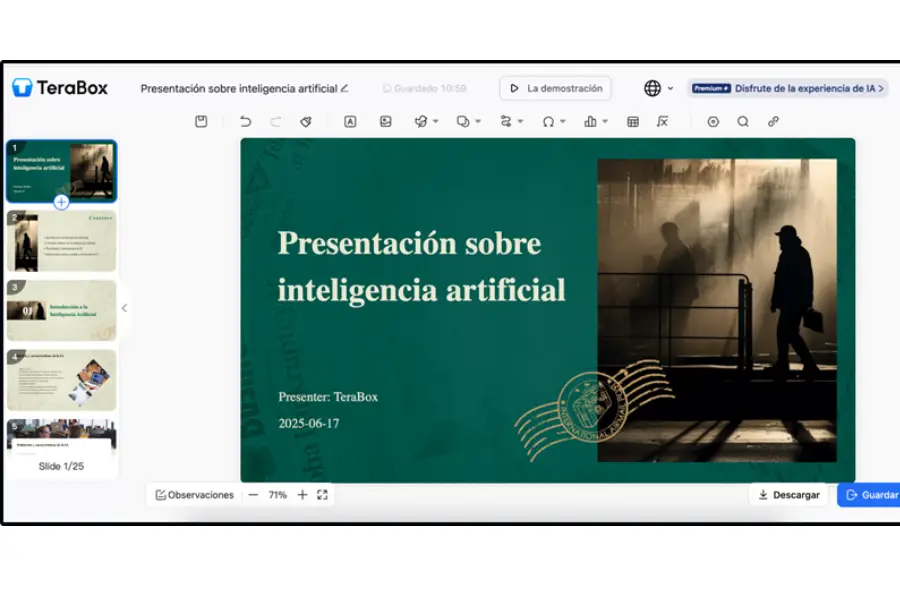The height and width of the screenshot is (600, 900).
Task: Click the omega special symbol icon
Action: click(x=548, y=121)
